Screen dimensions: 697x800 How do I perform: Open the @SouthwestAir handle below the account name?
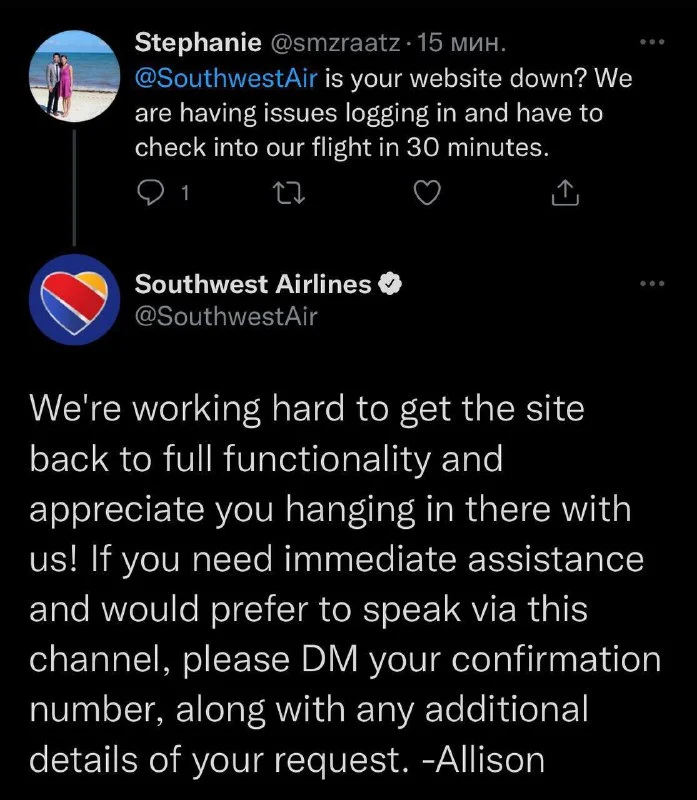tap(225, 317)
